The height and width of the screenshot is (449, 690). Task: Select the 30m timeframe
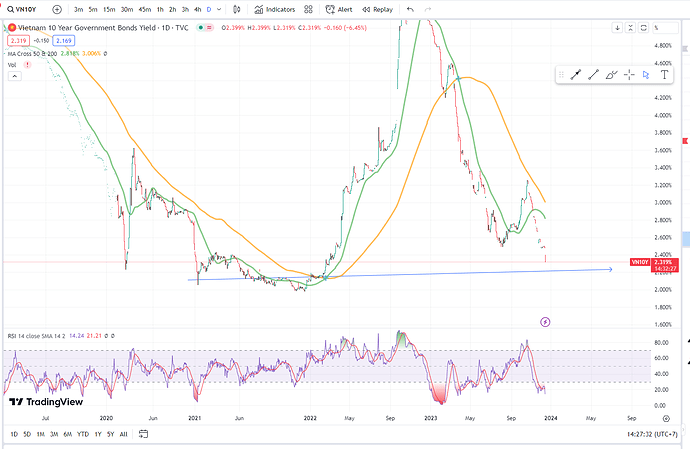[x=127, y=9]
